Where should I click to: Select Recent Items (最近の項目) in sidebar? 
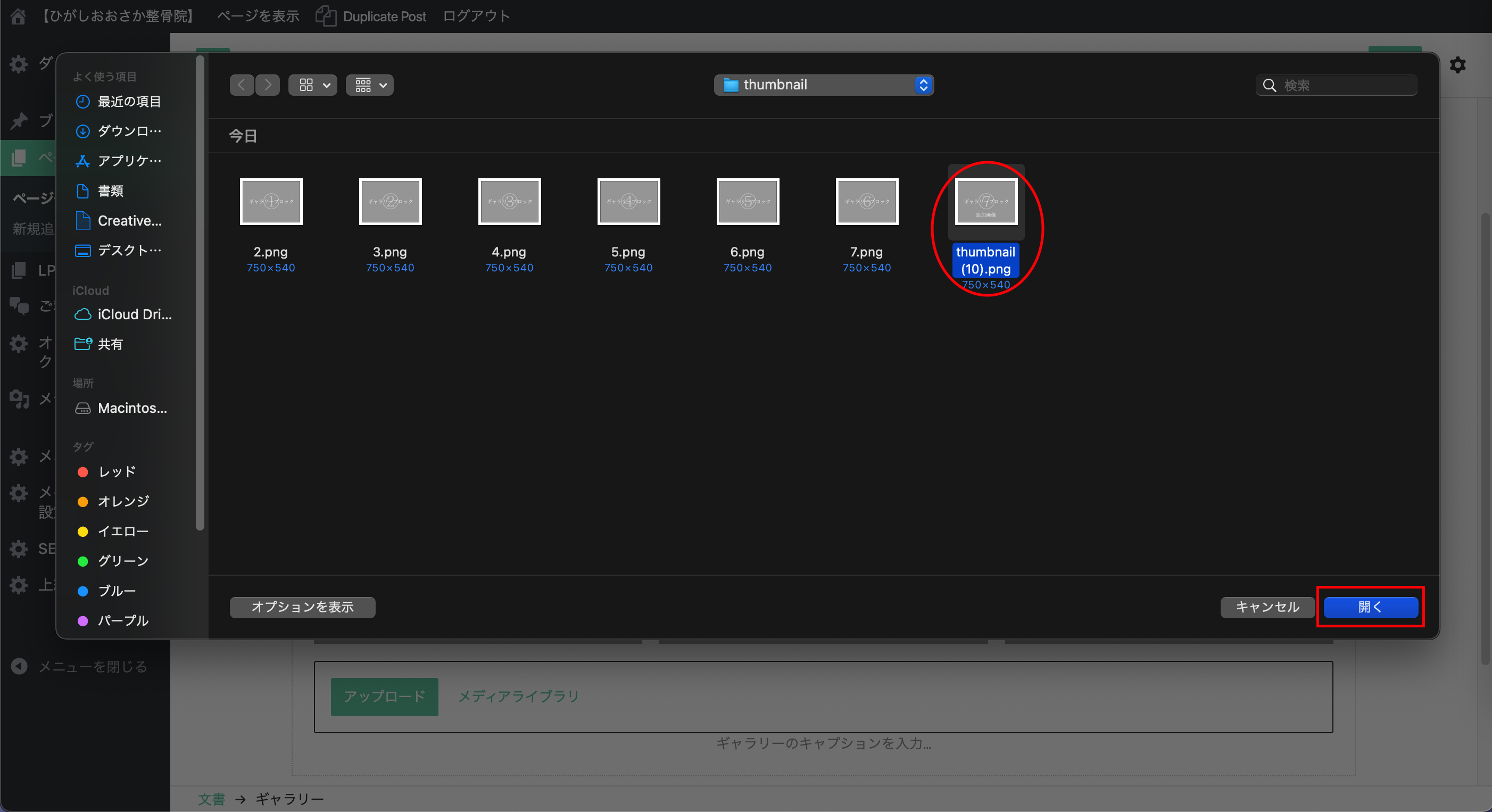tap(129, 101)
